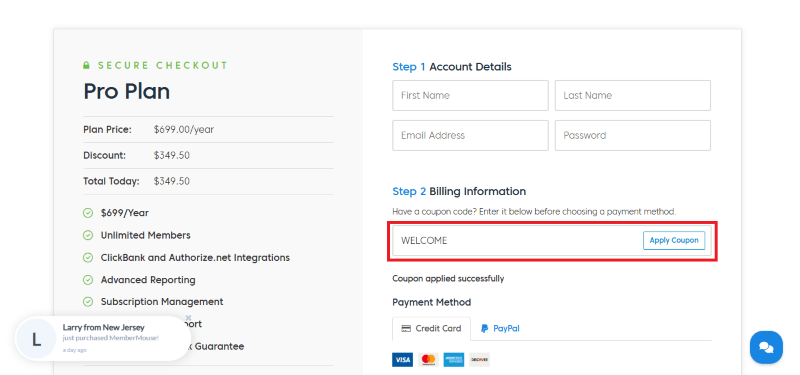Focus the First Name field
The image size is (800, 375).
(470, 95)
